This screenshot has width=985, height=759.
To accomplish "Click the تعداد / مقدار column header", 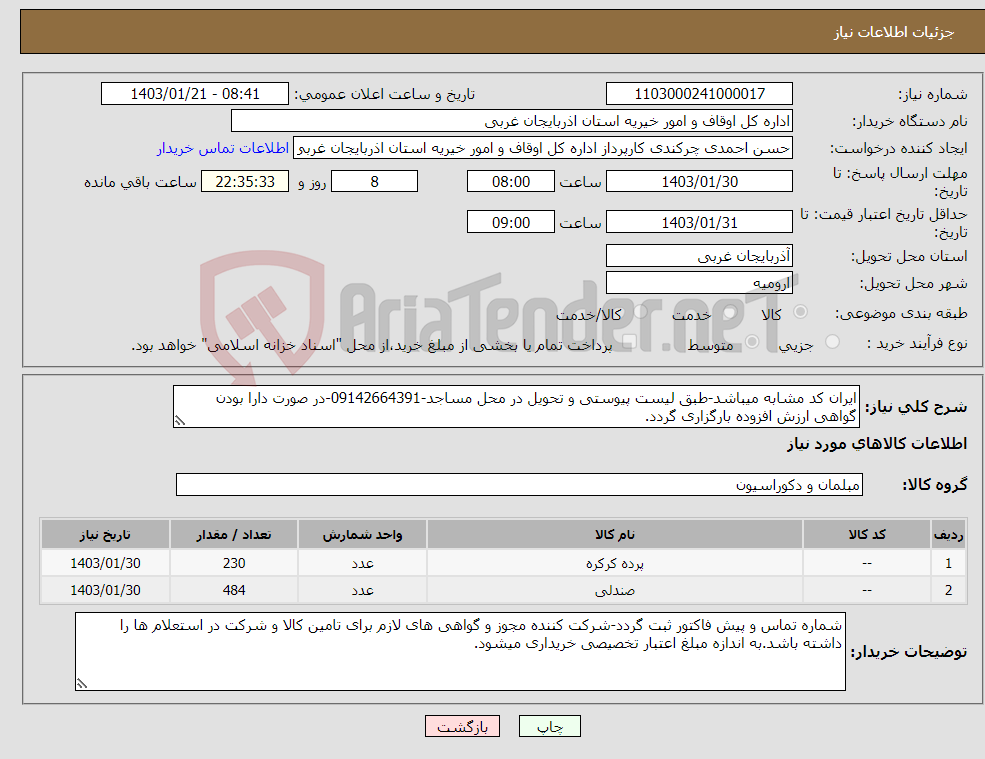I will (234, 535).
